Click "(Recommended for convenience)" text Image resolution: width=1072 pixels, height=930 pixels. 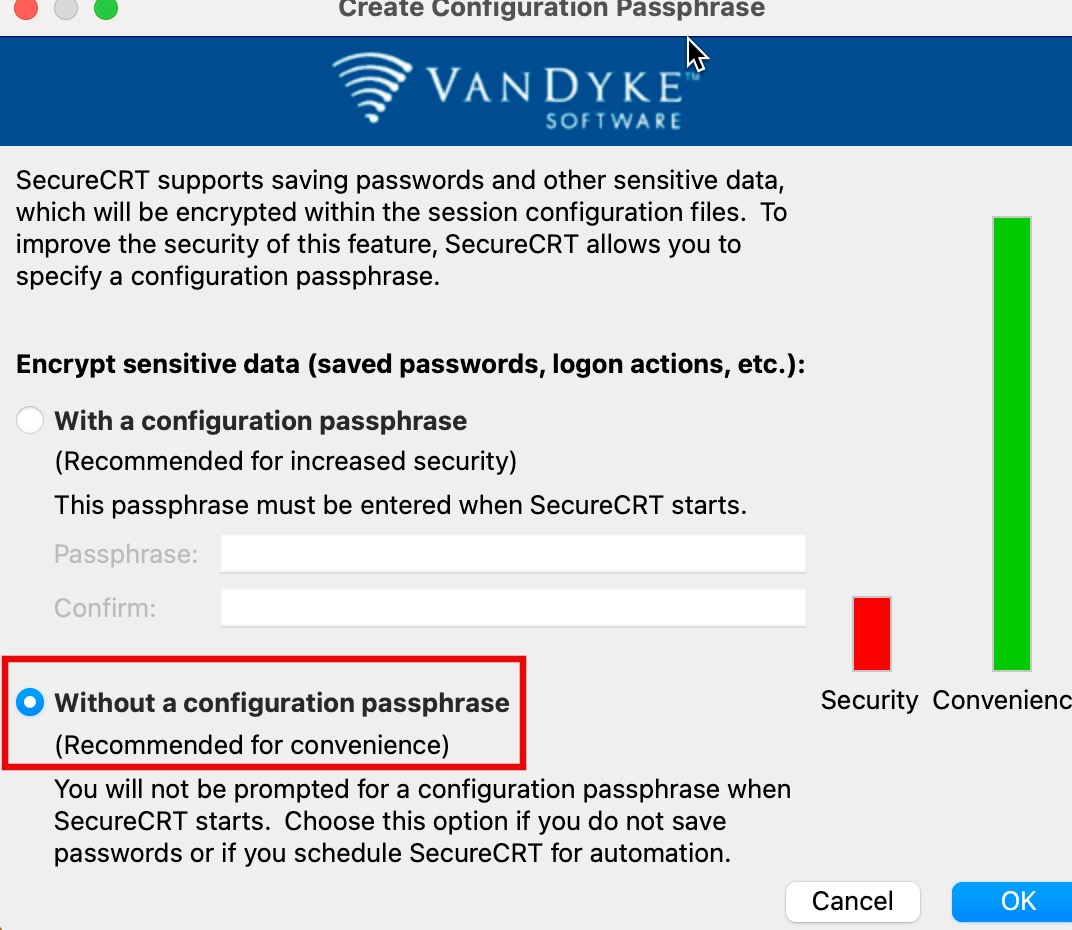(251, 745)
